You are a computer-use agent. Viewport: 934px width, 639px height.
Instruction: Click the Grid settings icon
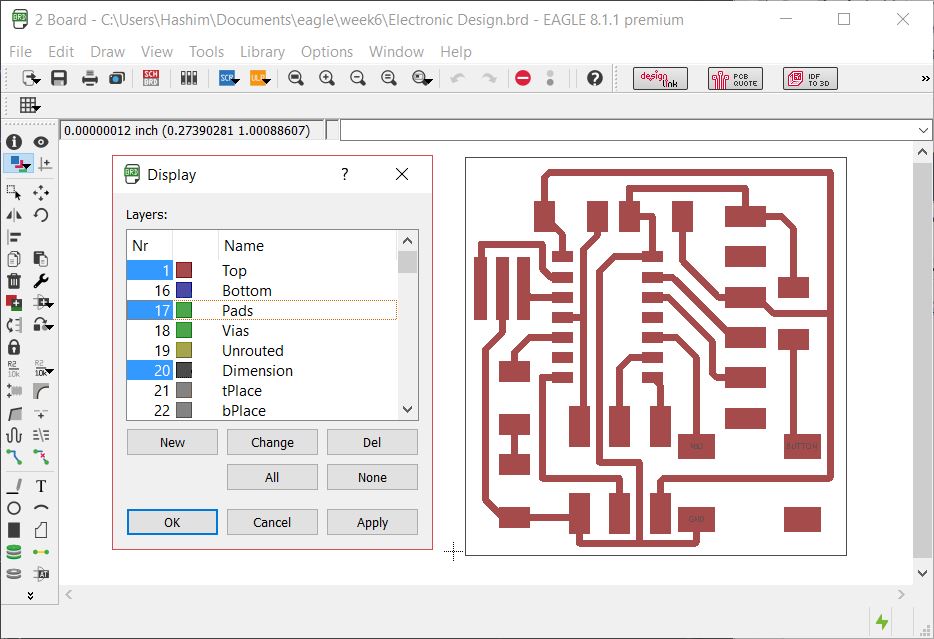pos(29,105)
